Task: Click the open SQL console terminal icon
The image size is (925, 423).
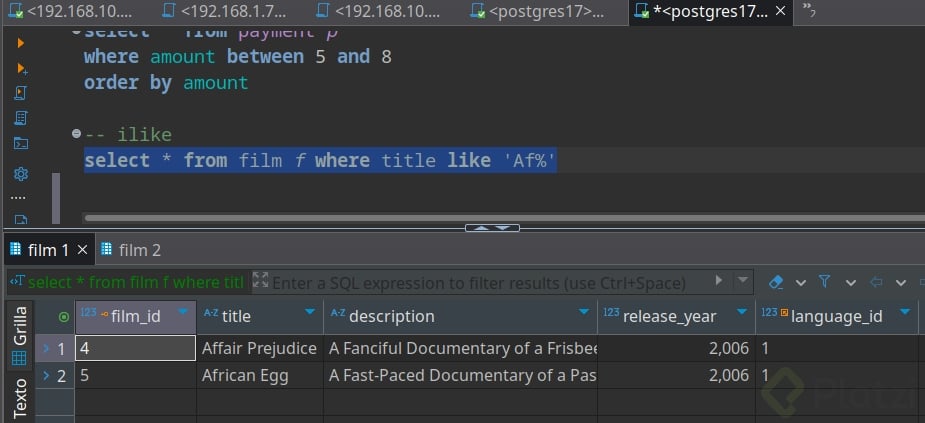Action: [x=20, y=143]
